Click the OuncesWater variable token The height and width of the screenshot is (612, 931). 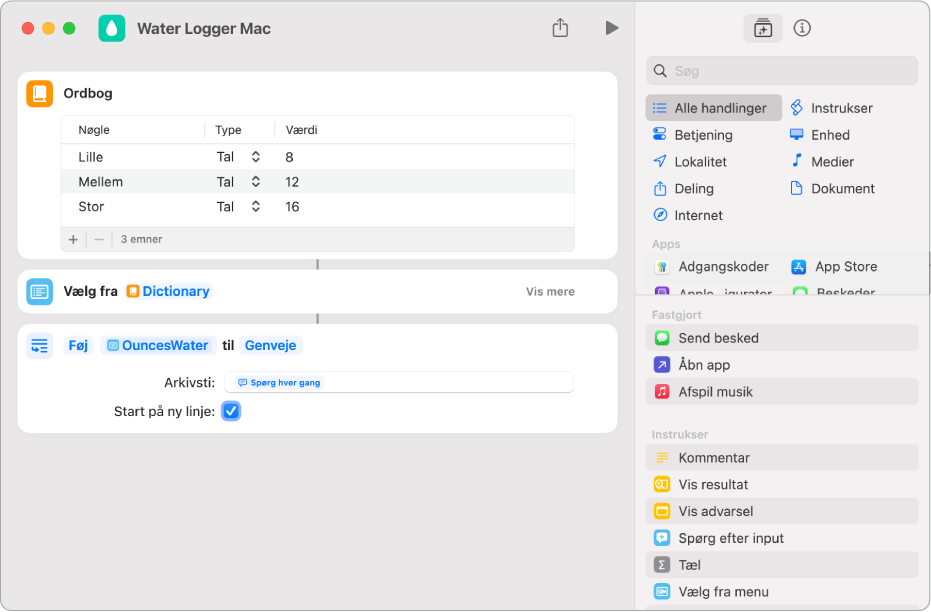[x=158, y=345]
